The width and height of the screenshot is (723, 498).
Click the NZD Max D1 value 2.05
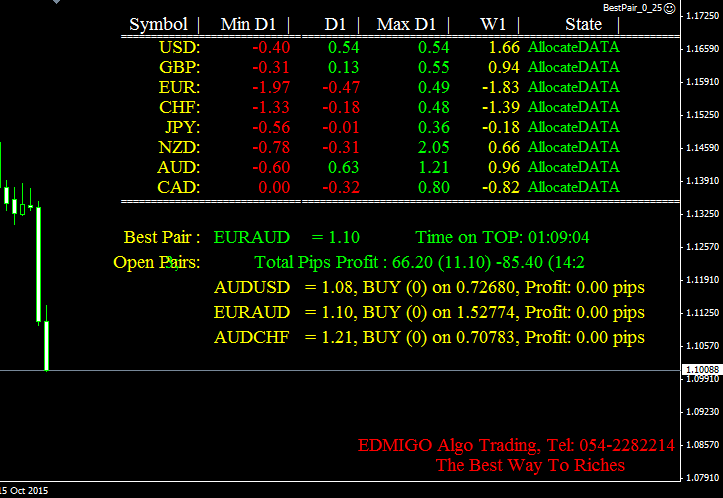pos(433,148)
